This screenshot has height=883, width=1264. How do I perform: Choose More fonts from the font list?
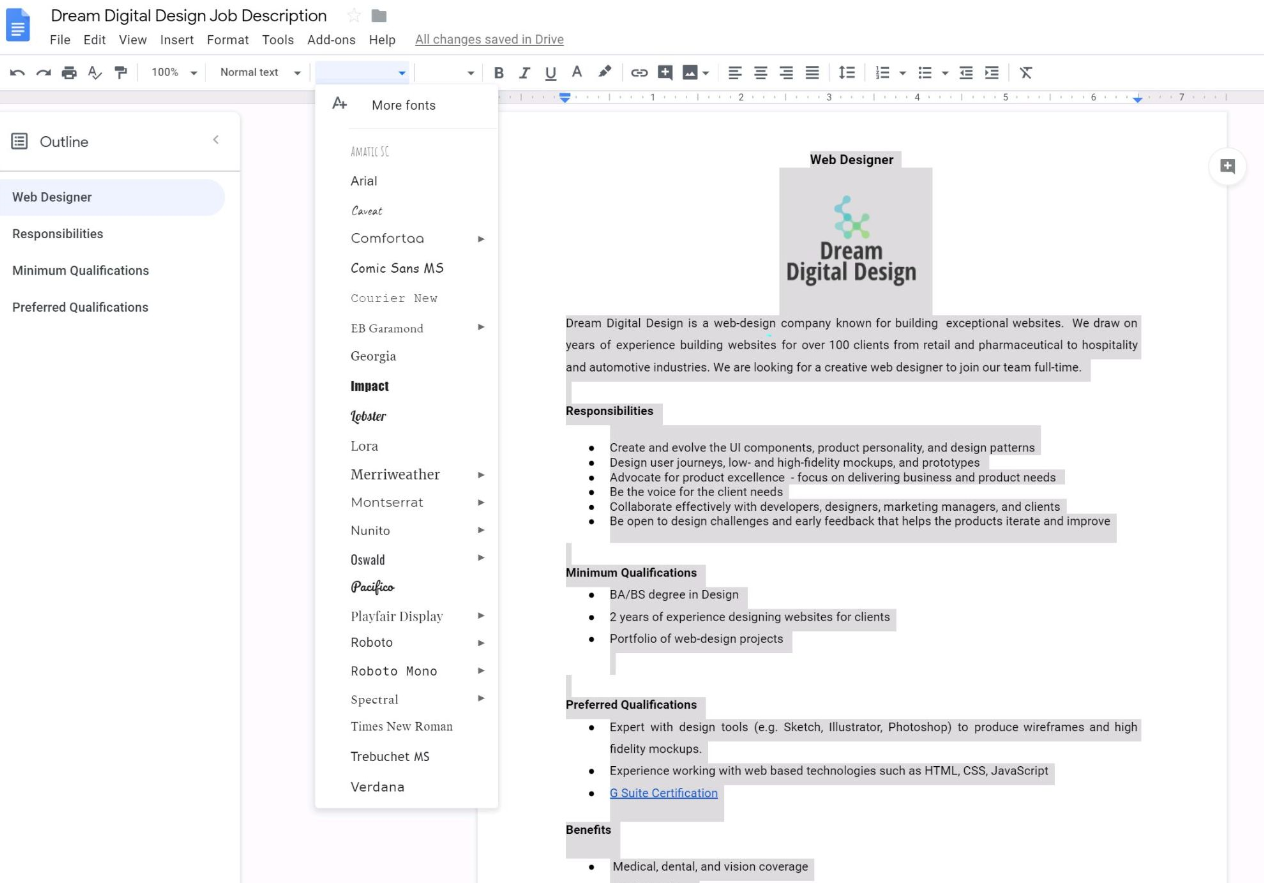(406, 105)
